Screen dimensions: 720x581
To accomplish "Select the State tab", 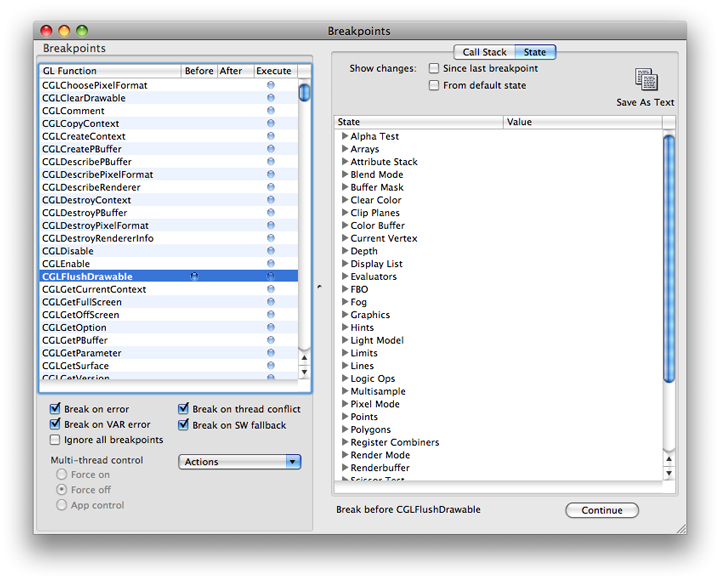I will click(x=535, y=52).
